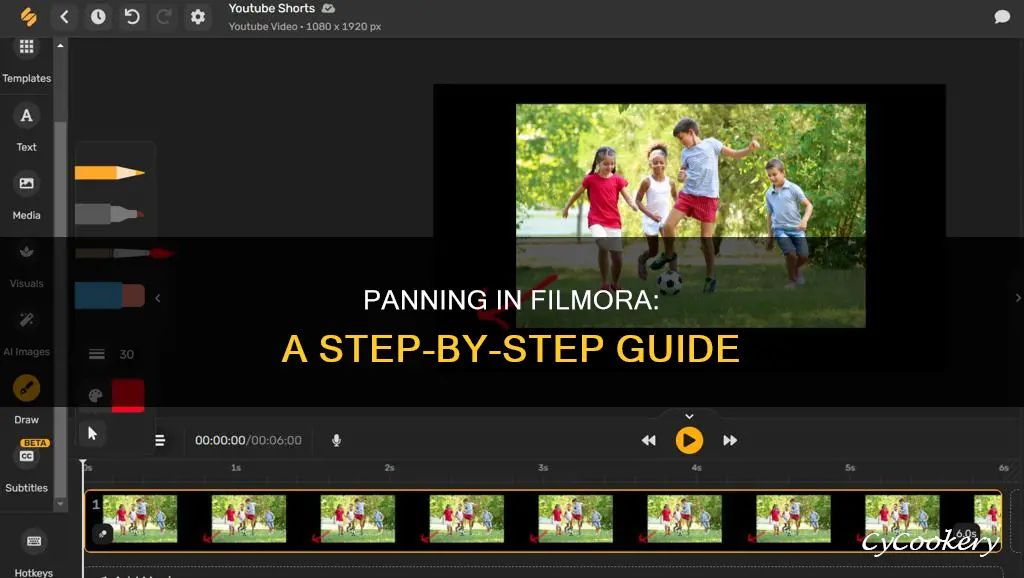Image resolution: width=1024 pixels, height=578 pixels.
Task: Open the timeline options list icon
Action: (160, 440)
